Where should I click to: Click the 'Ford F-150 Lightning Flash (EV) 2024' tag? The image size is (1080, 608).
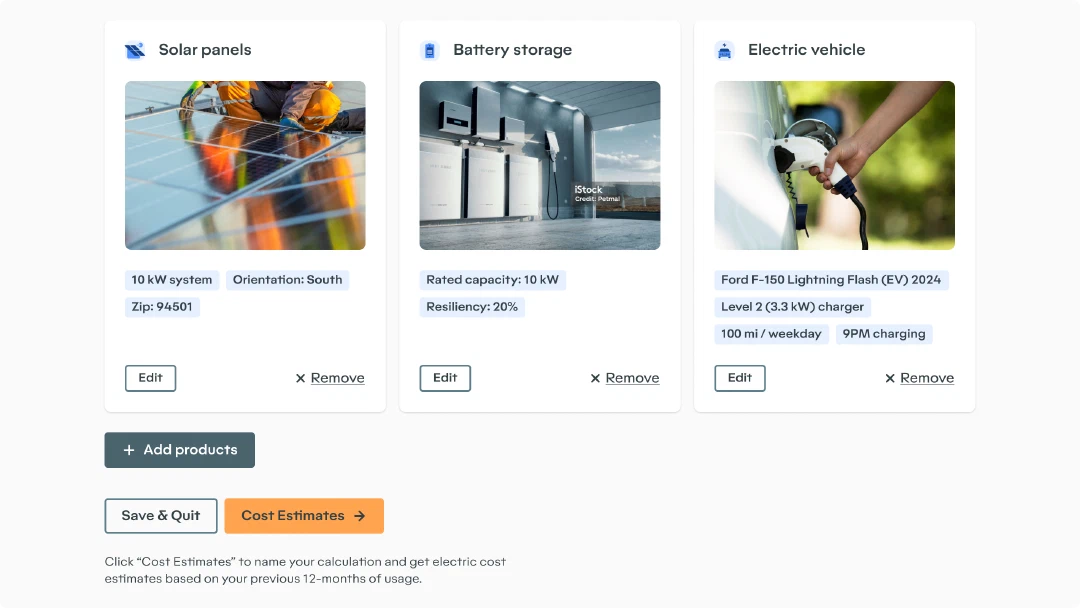coord(831,280)
